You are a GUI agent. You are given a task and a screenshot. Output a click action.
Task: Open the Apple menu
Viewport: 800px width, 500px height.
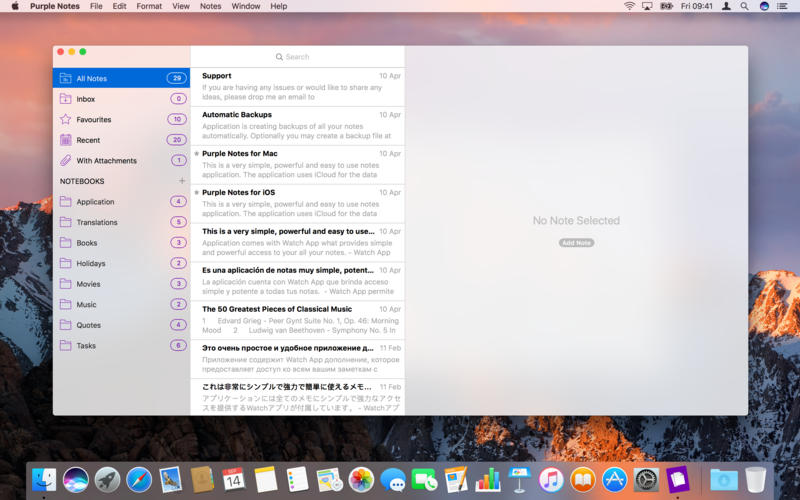15,6
